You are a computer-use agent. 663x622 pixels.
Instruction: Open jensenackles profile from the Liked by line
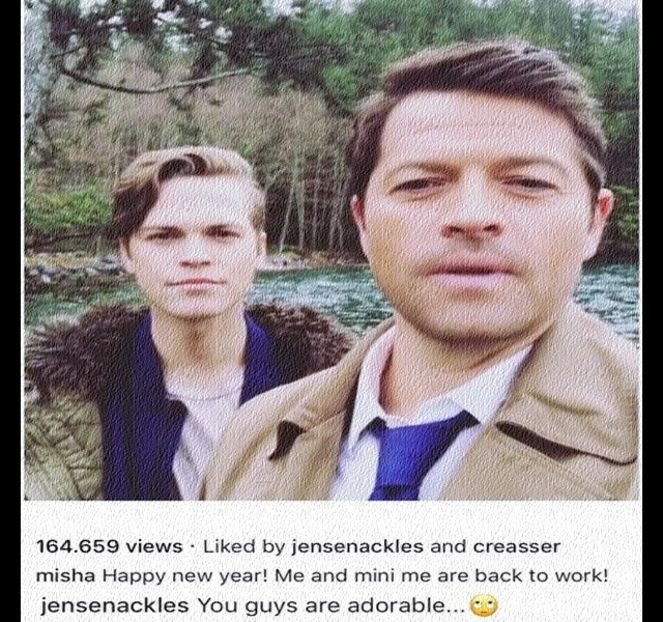tap(357, 547)
